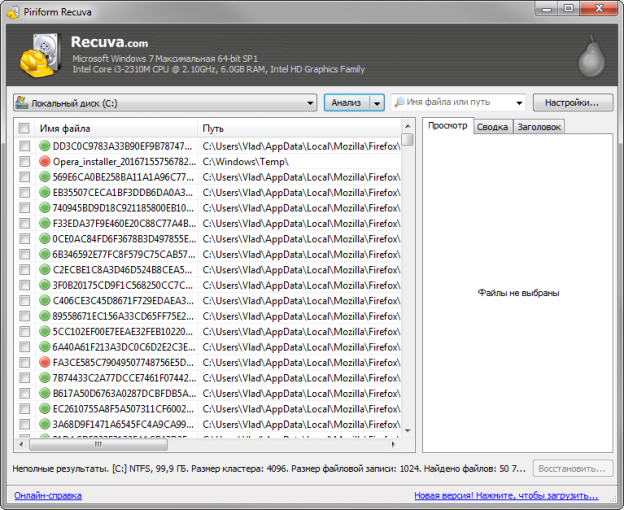The width and height of the screenshot is (624, 510).
Task: Click the magnifier icon in the search field
Action: [399, 103]
